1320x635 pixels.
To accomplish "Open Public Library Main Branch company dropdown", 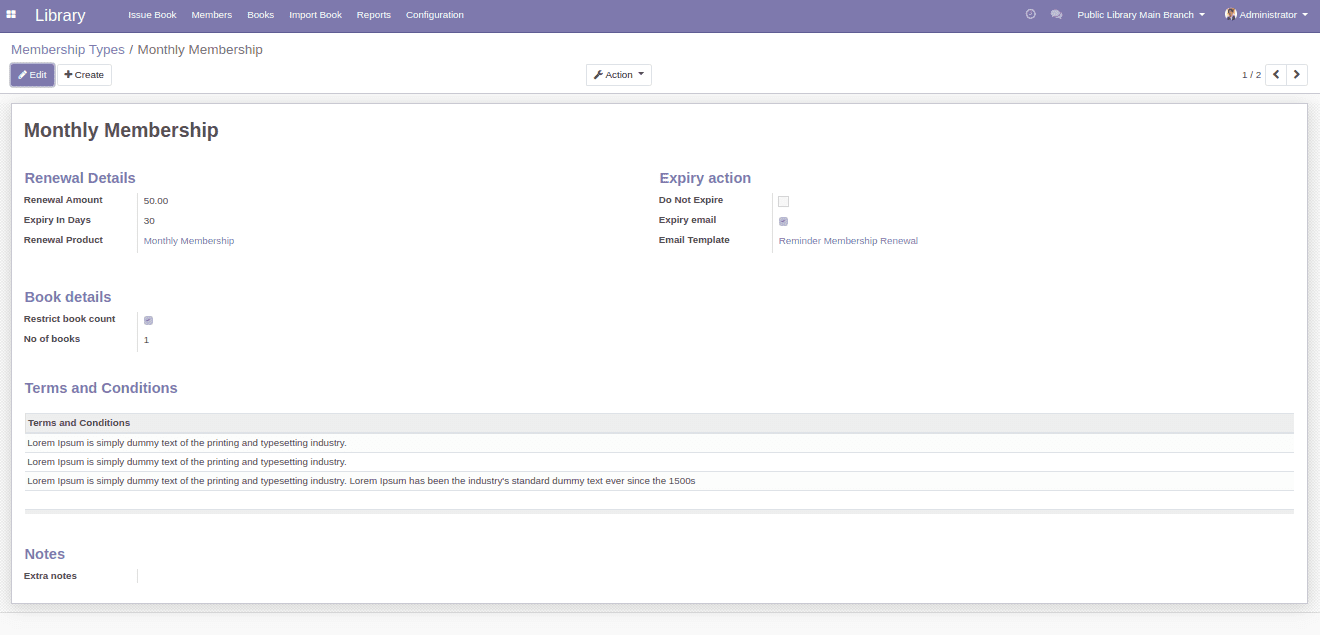I will [1141, 15].
